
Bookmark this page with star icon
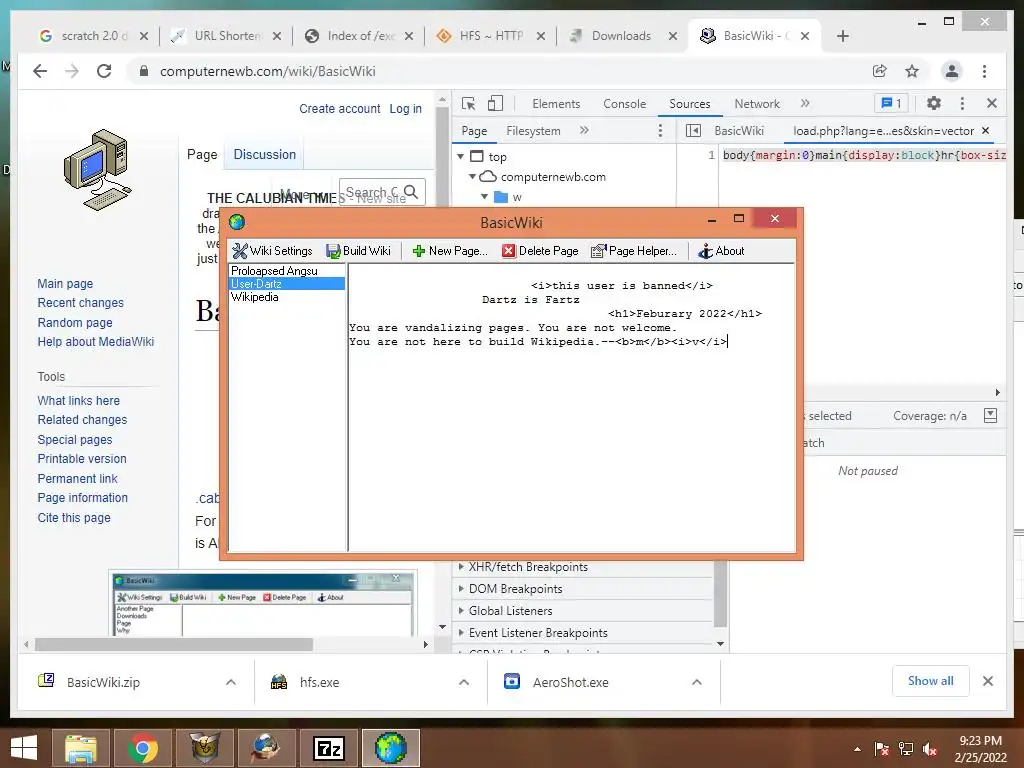pyautogui.click(x=912, y=71)
